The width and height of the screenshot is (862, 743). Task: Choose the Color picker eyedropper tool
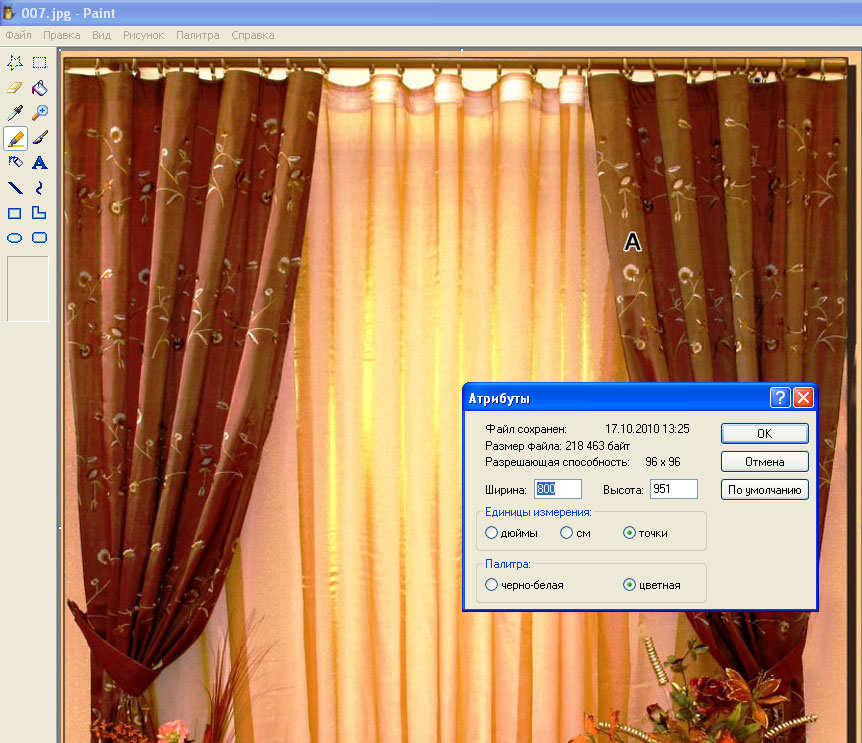point(15,113)
